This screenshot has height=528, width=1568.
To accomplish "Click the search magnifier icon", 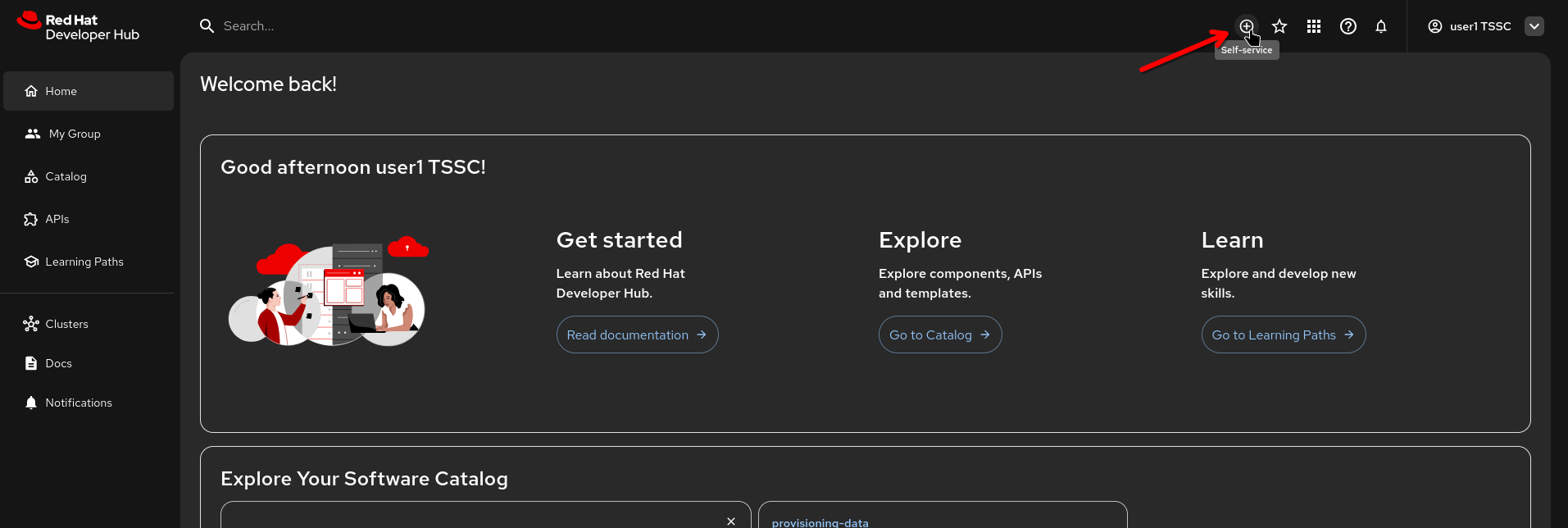I will coord(207,26).
